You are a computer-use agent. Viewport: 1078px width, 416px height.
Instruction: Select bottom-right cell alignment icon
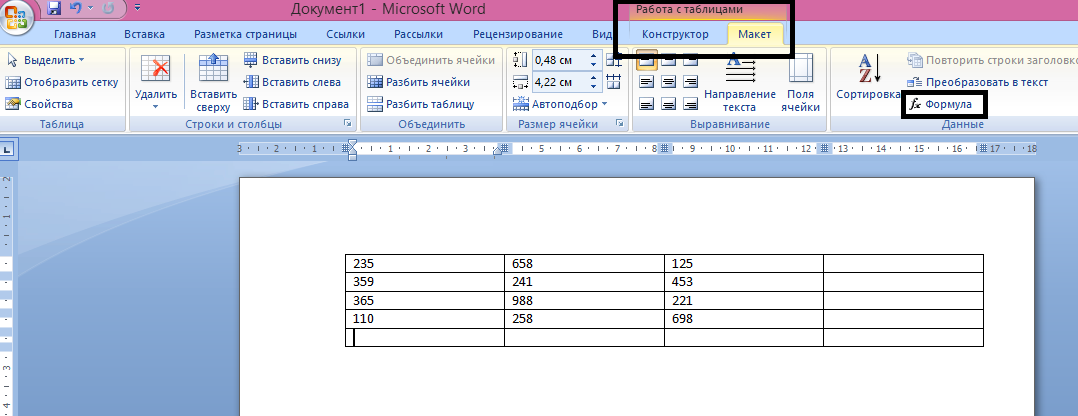[690, 104]
